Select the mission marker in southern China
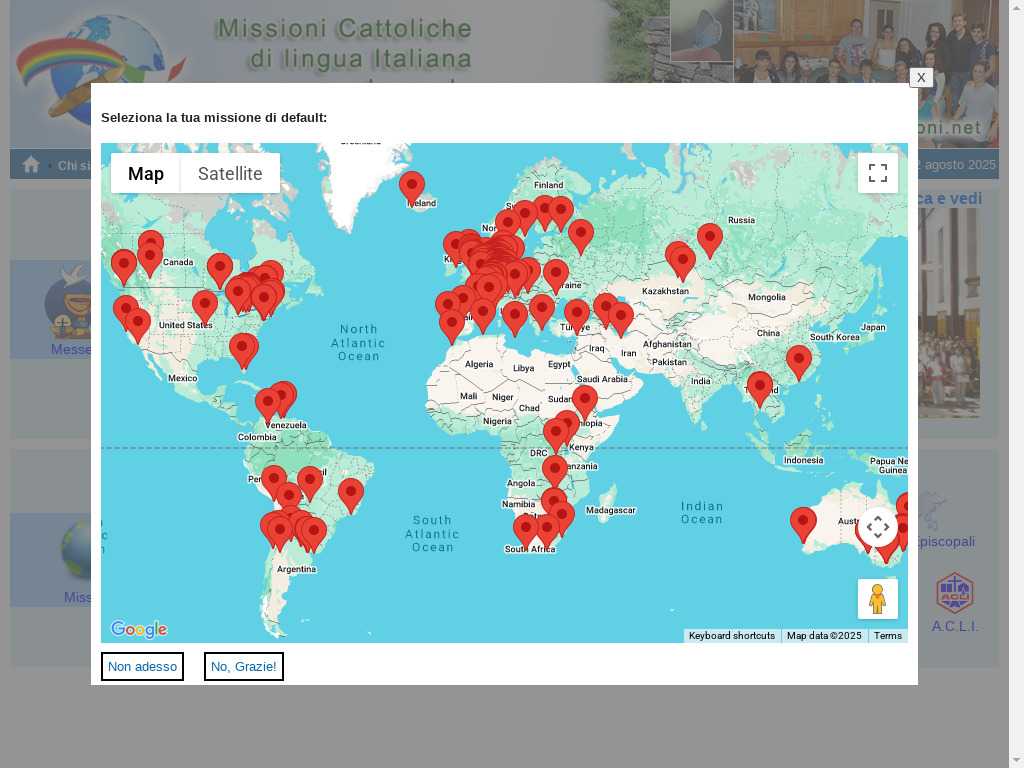Viewport: 1024px width, 768px height. (x=799, y=362)
